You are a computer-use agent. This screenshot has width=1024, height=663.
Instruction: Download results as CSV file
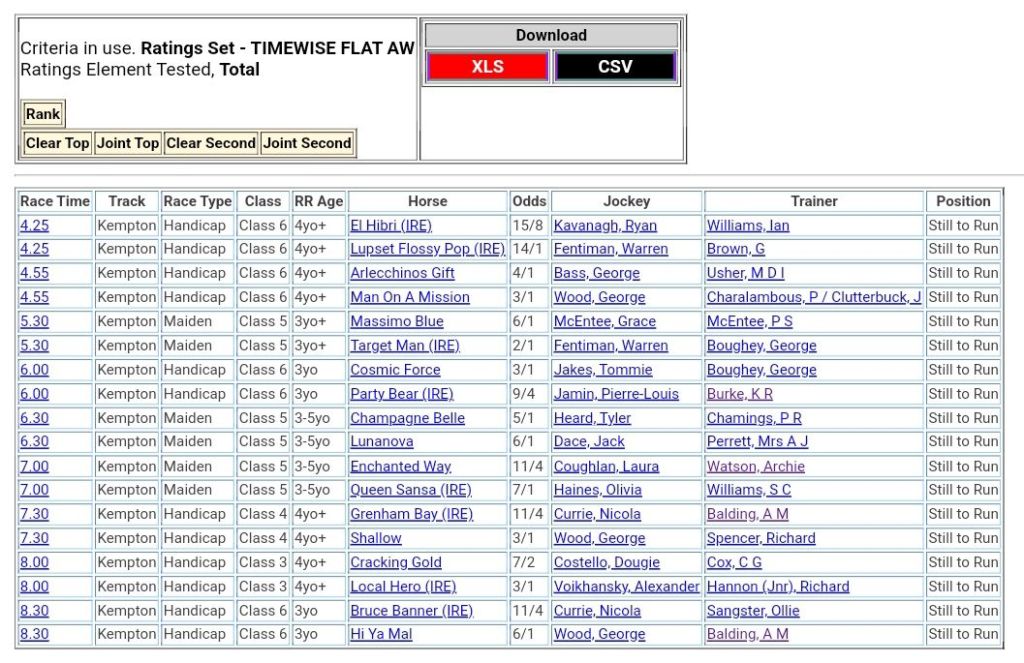615,67
